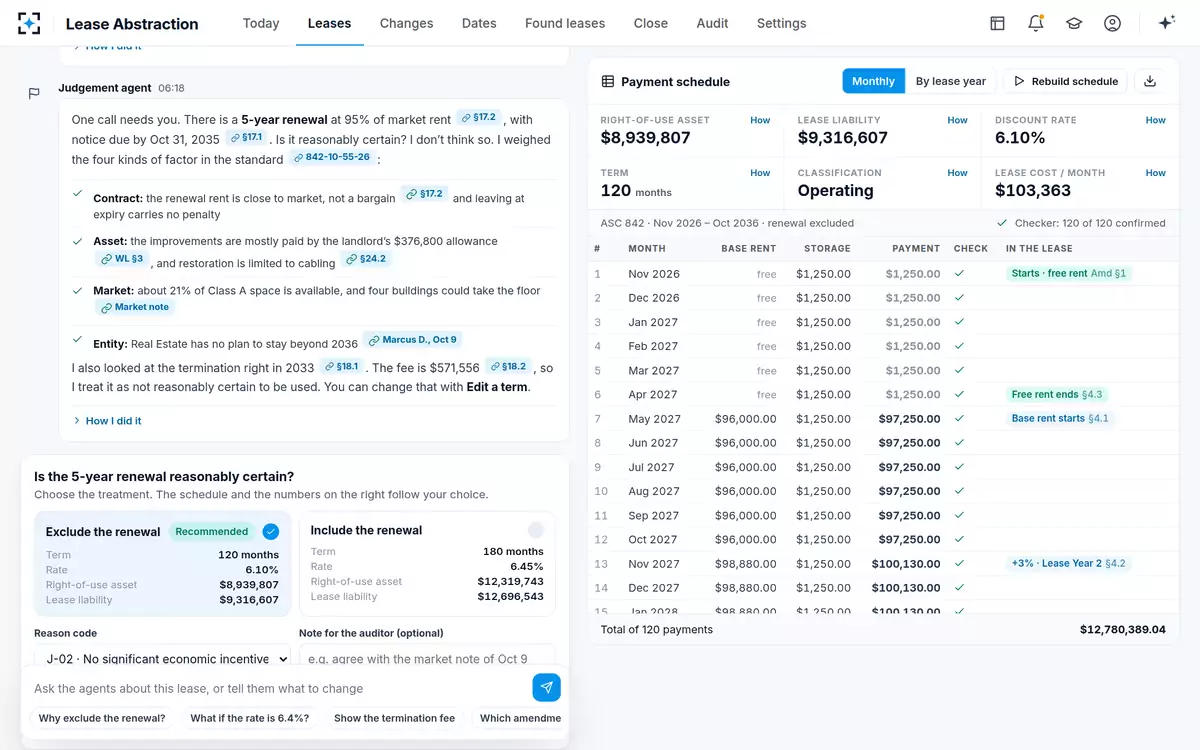Image resolution: width=1200 pixels, height=750 pixels.
Task: Show How for Right-of-use asset
Action: [x=760, y=120]
